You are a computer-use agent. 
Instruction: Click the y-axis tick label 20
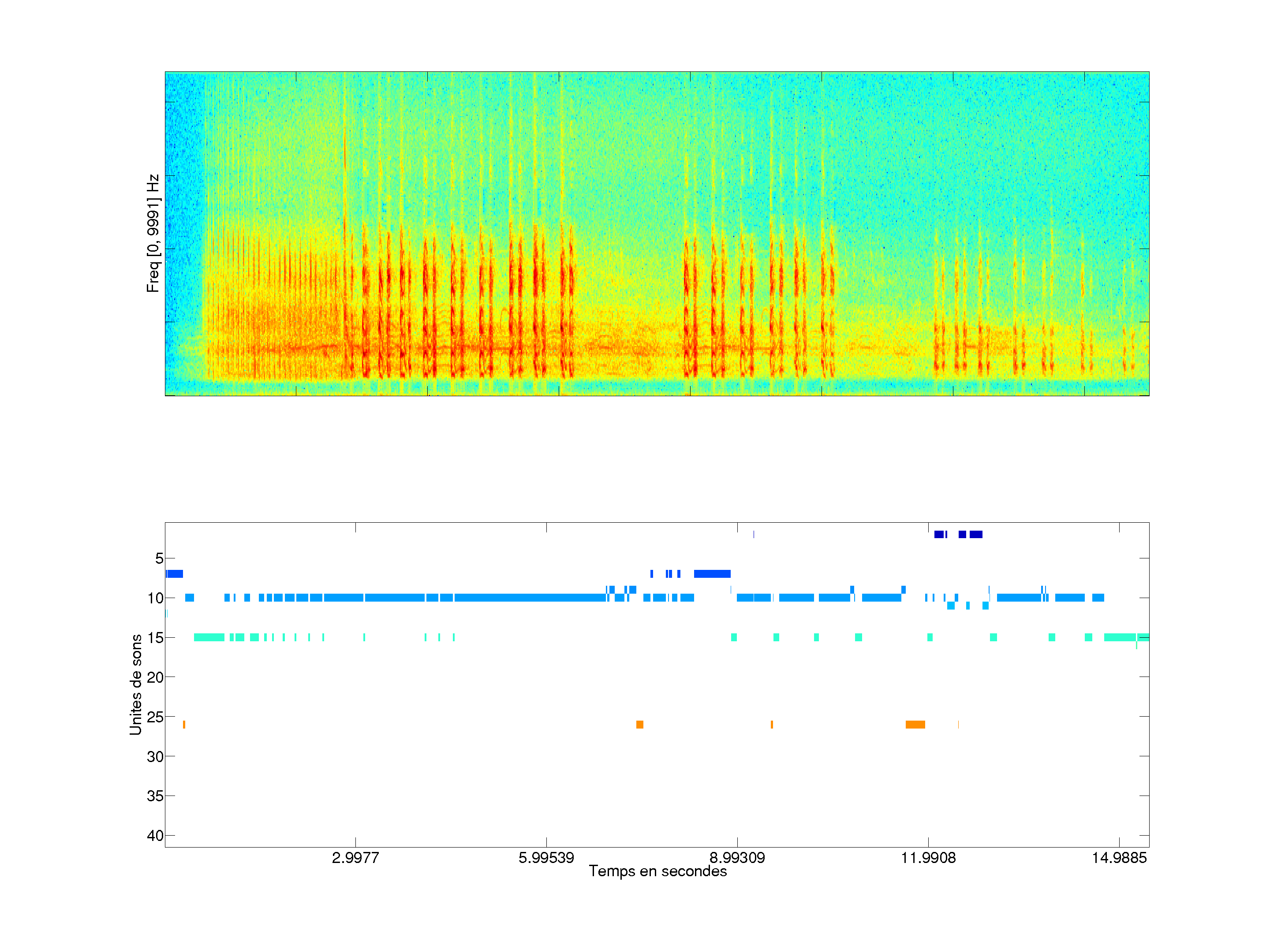tap(155, 677)
